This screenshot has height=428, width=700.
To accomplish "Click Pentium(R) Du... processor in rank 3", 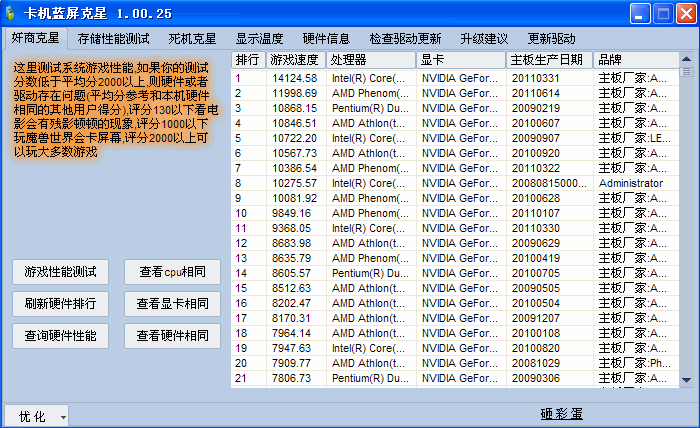I will 370,108.
